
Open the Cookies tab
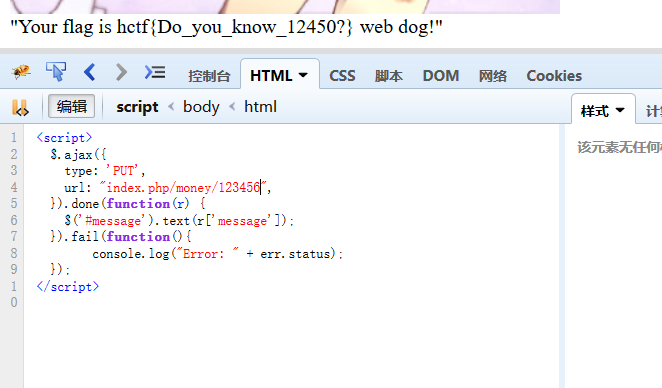(554, 76)
